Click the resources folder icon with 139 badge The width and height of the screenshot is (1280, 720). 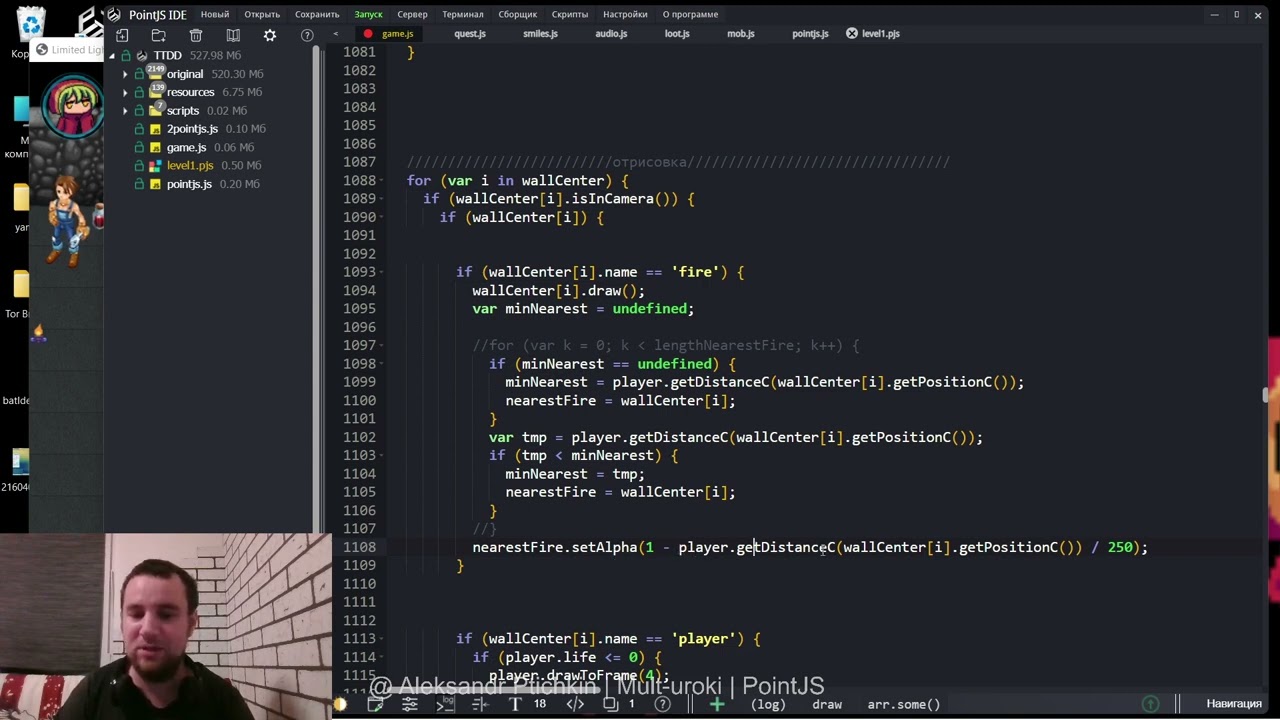(155, 91)
